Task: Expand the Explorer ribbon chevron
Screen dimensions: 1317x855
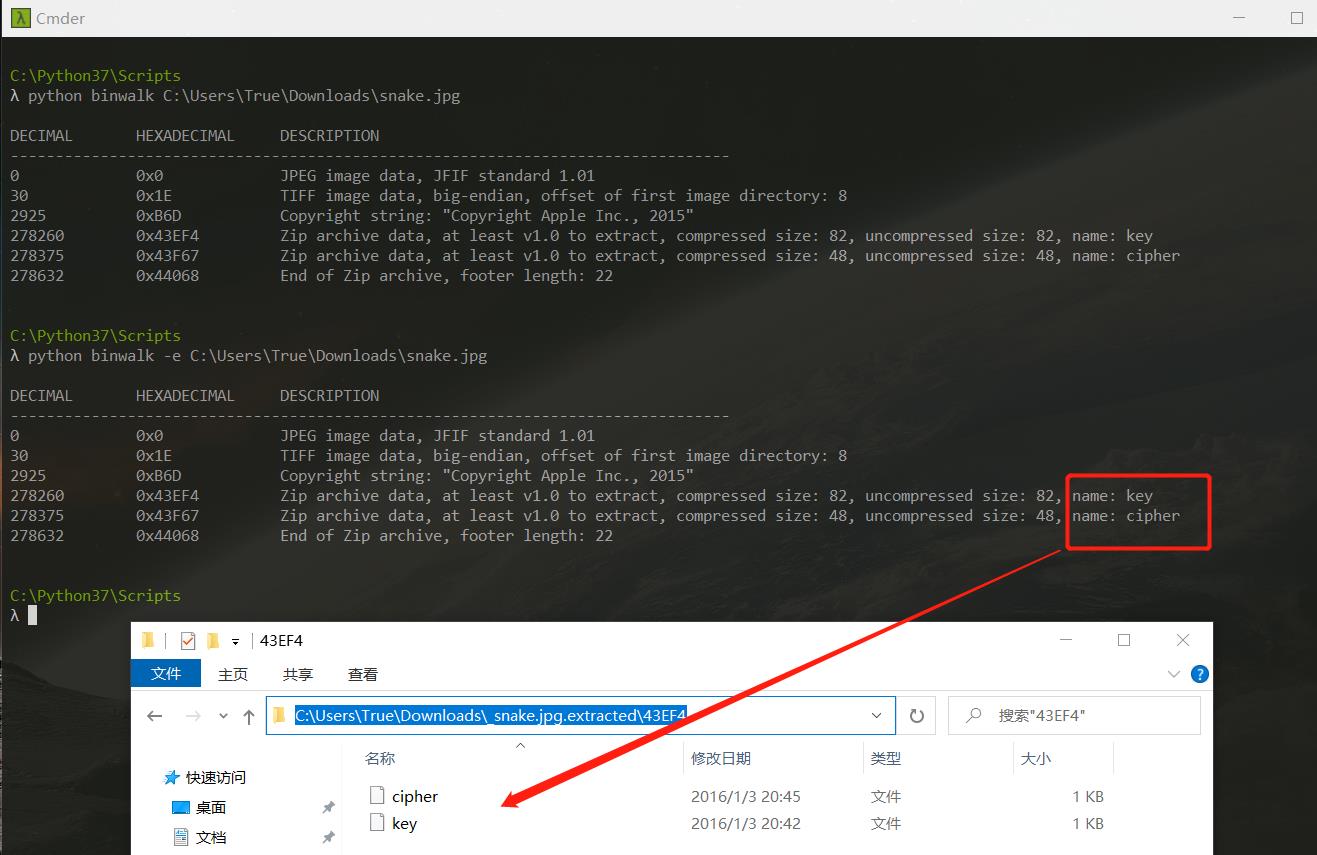Action: [x=1175, y=674]
